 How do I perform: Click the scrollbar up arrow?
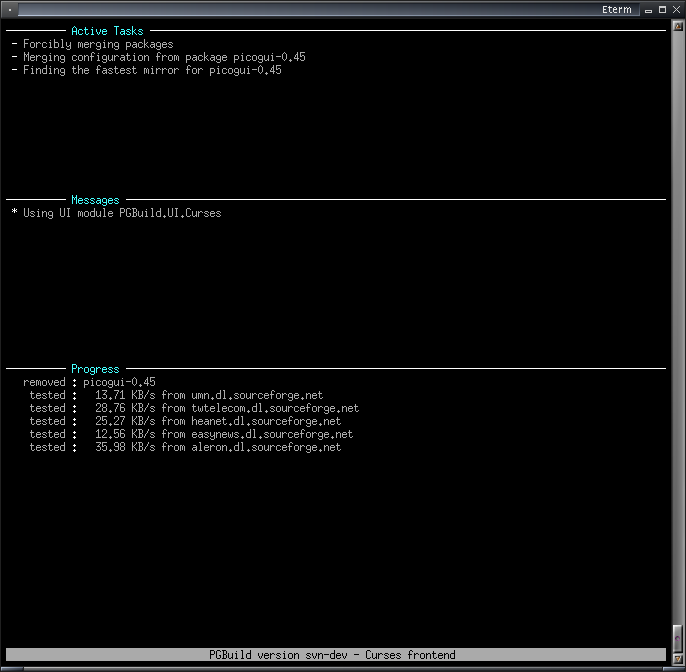click(678, 26)
